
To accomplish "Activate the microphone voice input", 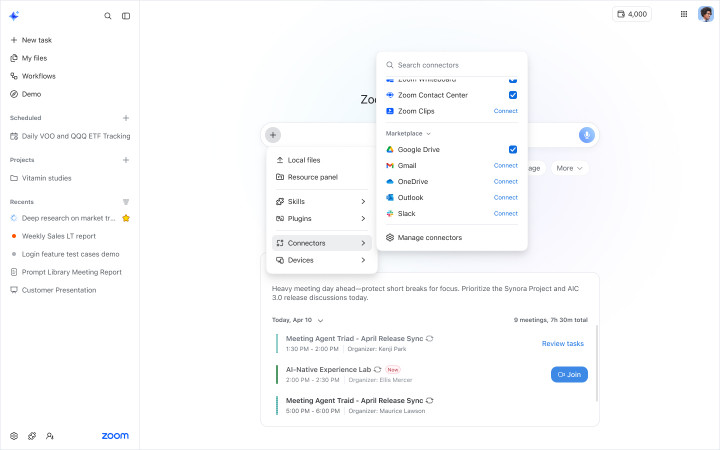I will tap(586, 135).
